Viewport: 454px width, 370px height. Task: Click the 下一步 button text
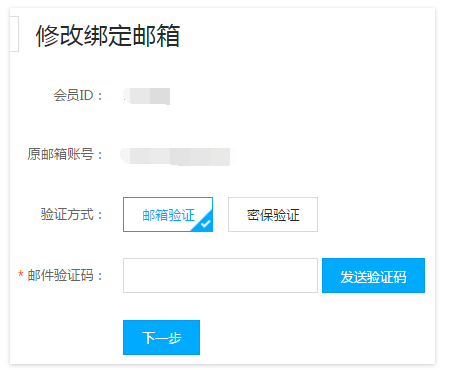162,338
